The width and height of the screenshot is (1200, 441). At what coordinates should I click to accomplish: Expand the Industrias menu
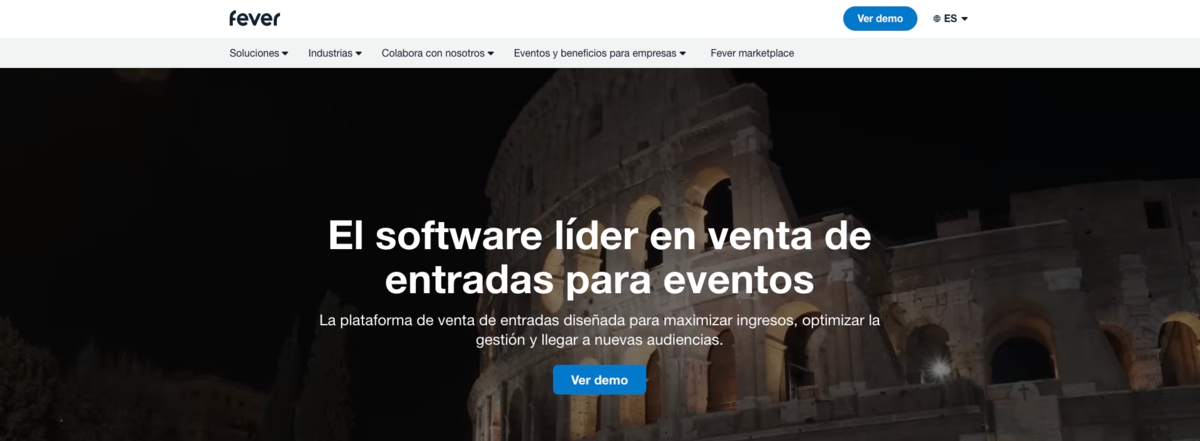click(330, 53)
